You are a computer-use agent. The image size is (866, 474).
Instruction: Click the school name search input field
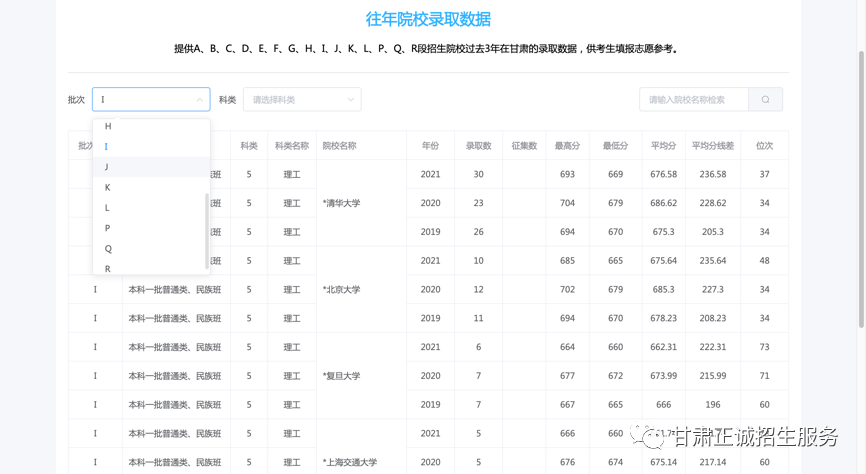coord(694,100)
